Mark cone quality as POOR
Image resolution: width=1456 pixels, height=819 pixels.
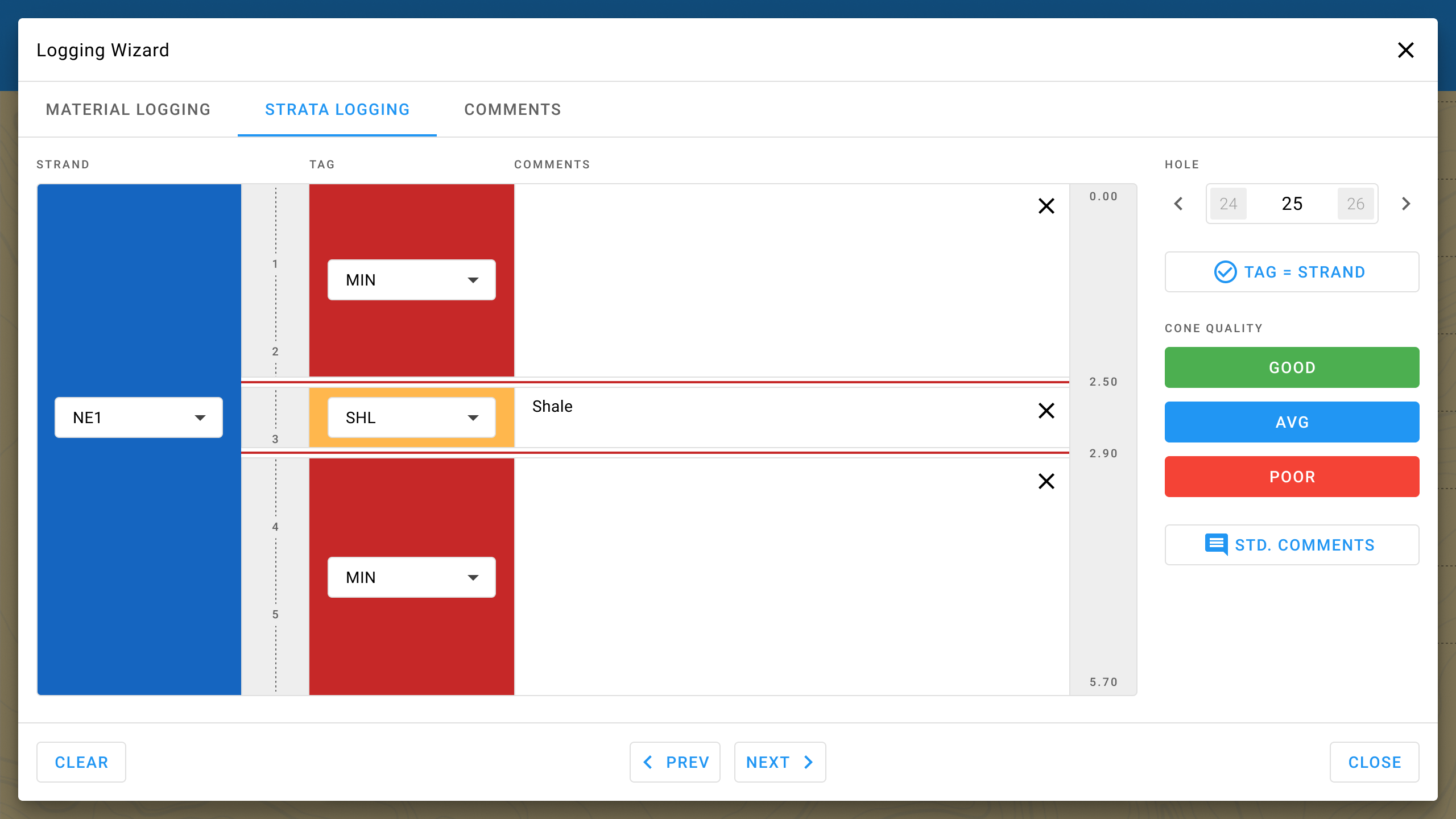click(x=1292, y=477)
